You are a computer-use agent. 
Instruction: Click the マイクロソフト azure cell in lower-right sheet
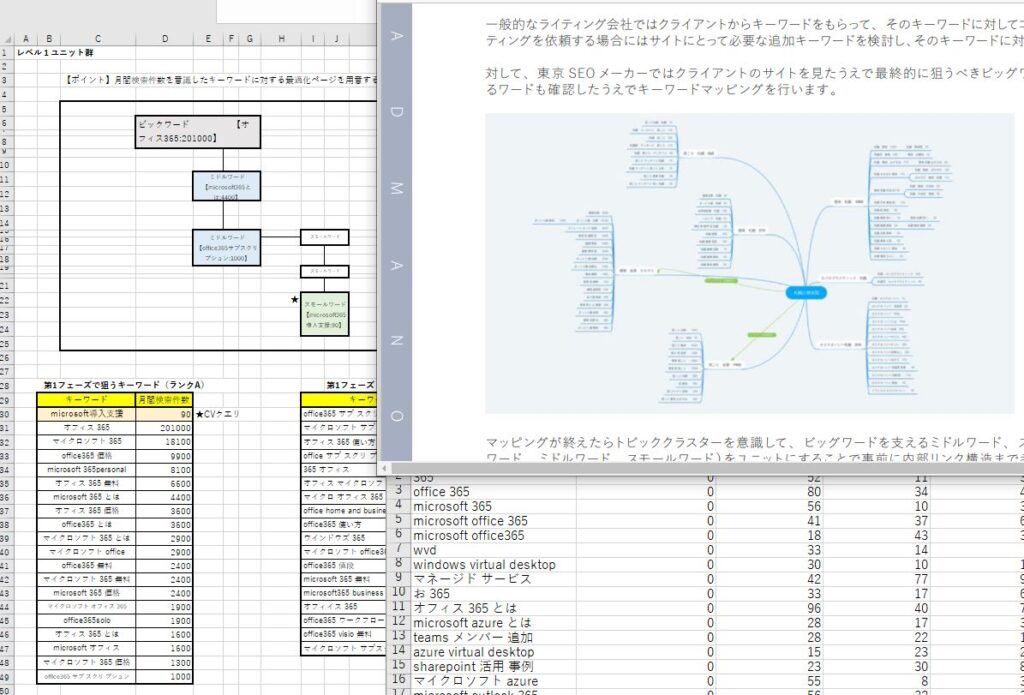(493, 681)
